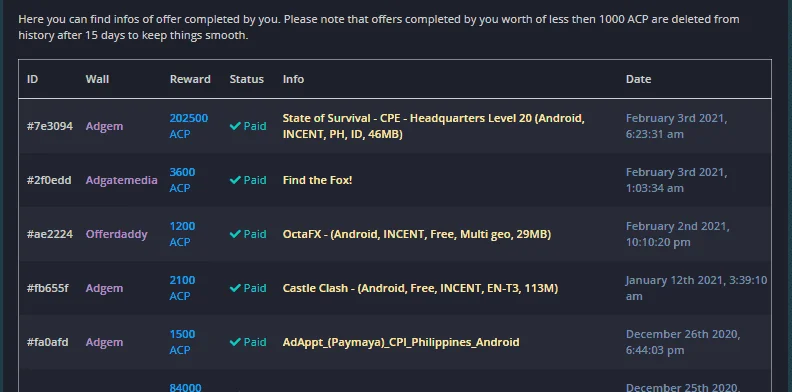Click the December 26th 2020 date
This screenshot has width=792, height=392.
pyautogui.click(x=683, y=342)
